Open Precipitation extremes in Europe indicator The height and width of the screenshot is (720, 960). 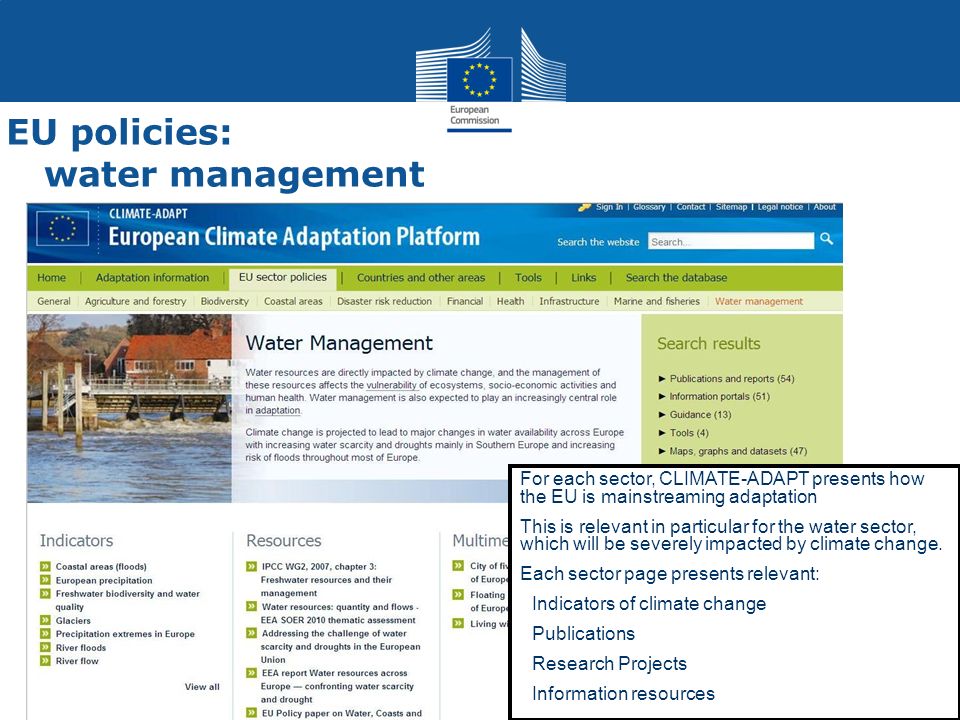(x=125, y=634)
